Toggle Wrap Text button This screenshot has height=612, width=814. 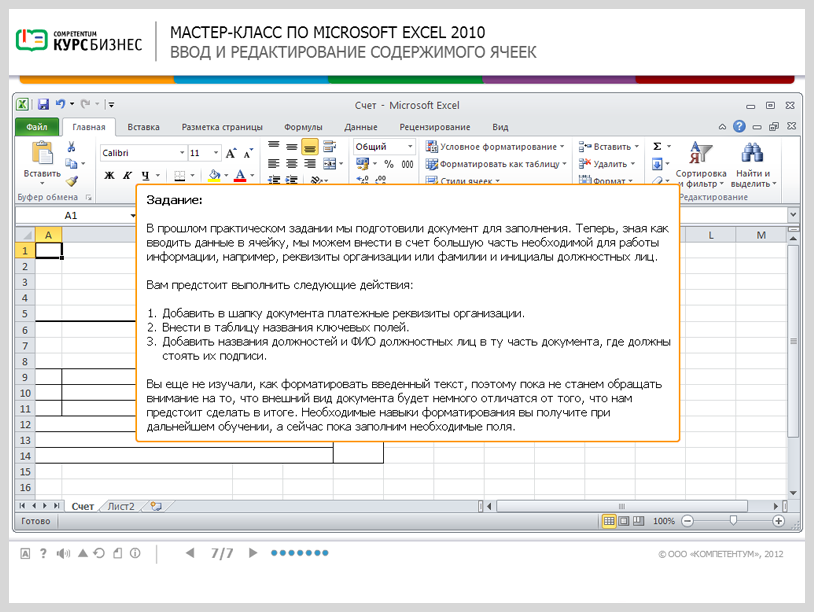[330, 146]
